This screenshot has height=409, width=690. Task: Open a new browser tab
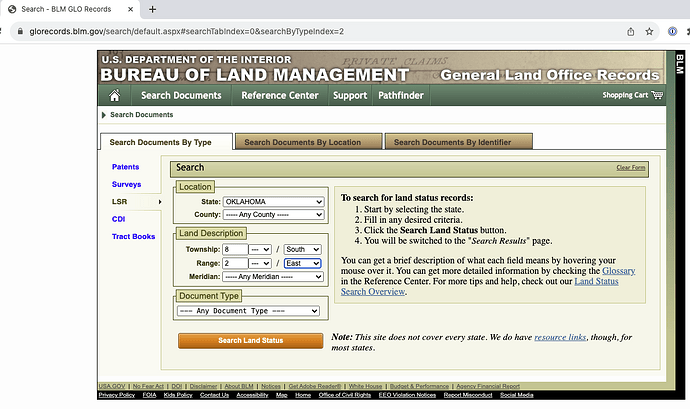[x=152, y=9]
